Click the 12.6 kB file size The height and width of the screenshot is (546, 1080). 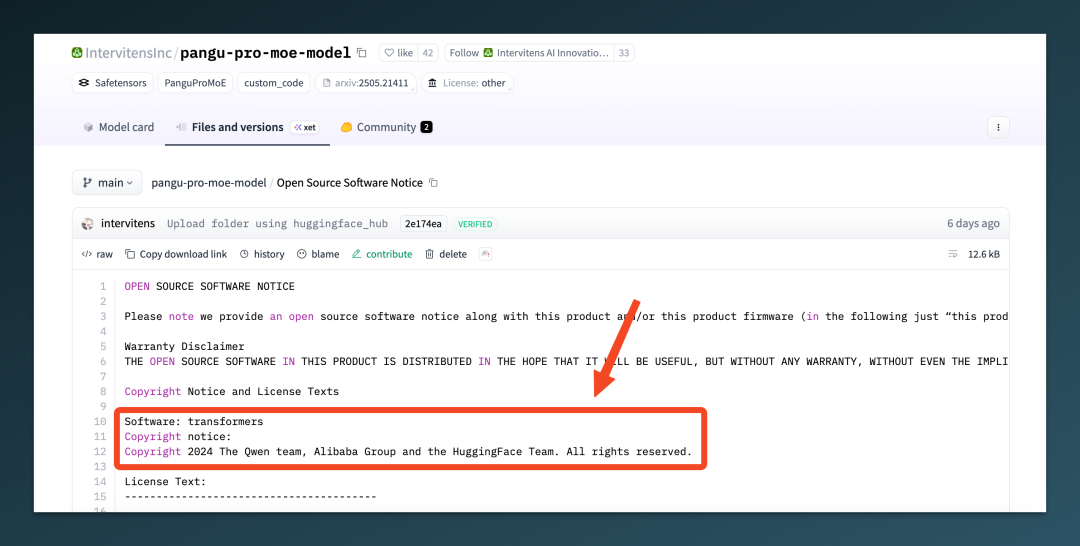984,254
